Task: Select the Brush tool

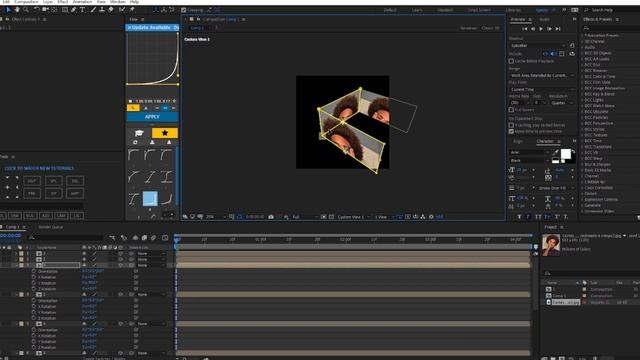Action: (x=93, y=9)
